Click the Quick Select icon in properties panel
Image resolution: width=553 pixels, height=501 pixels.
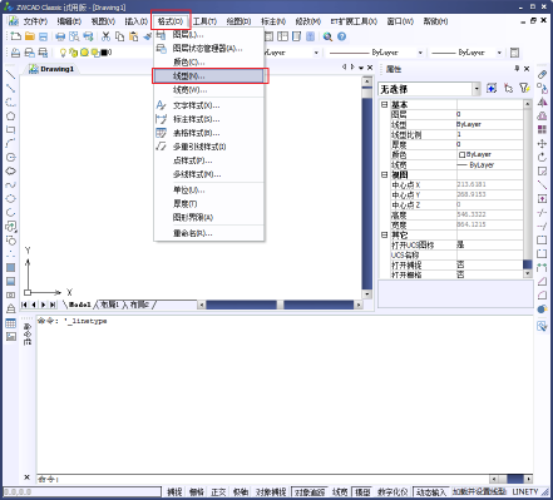[524, 88]
